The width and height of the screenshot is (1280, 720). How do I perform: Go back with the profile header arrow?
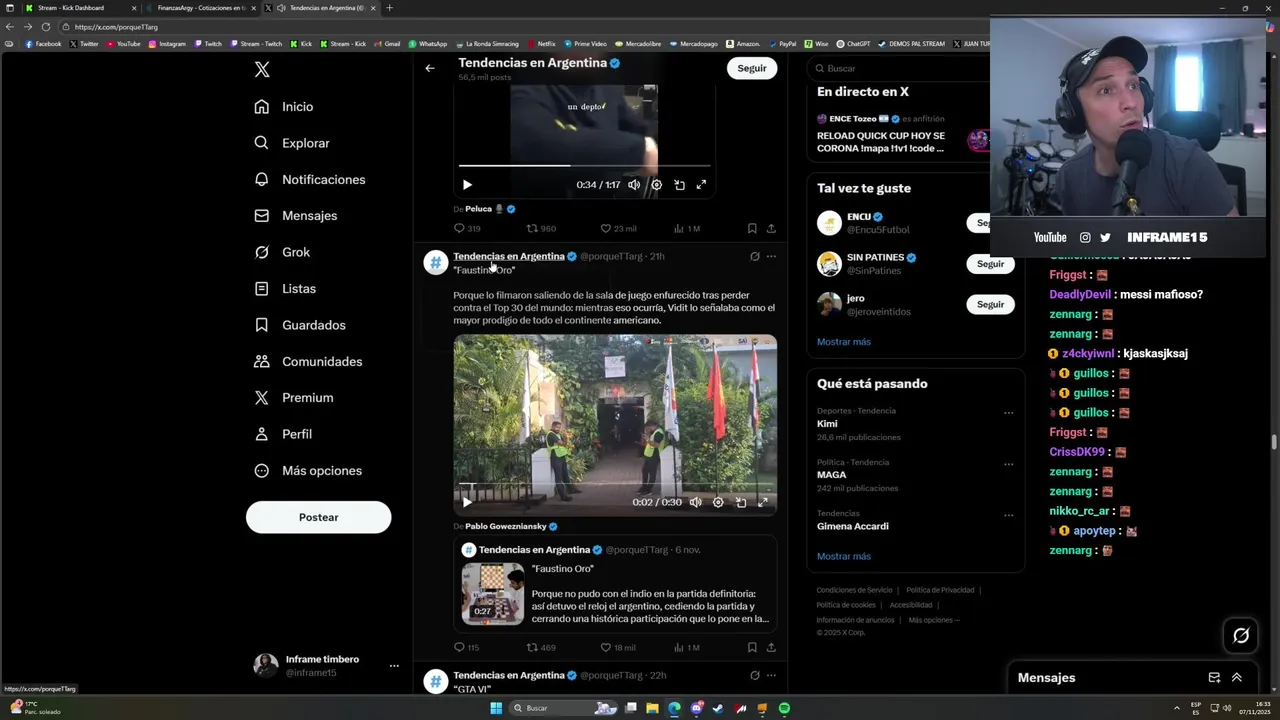point(430,68)
